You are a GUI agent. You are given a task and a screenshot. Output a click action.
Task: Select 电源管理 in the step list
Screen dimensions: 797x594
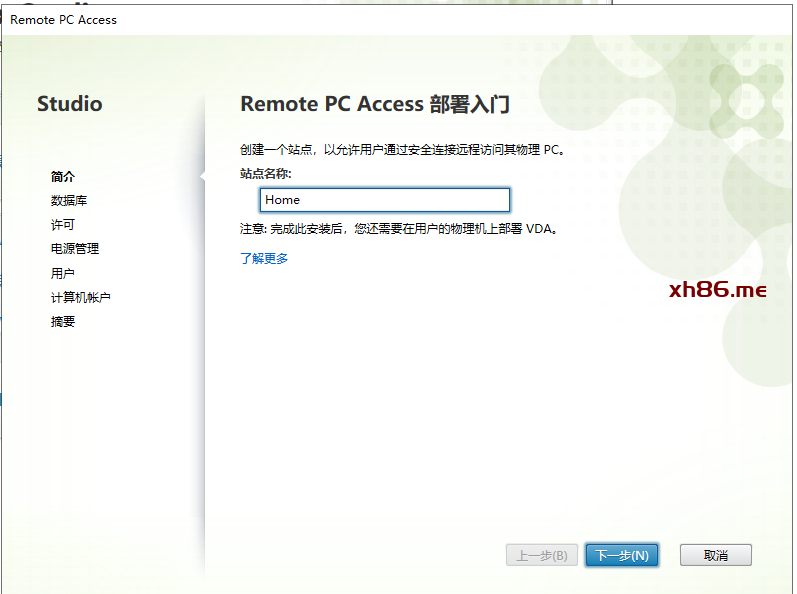click(75, 248)
